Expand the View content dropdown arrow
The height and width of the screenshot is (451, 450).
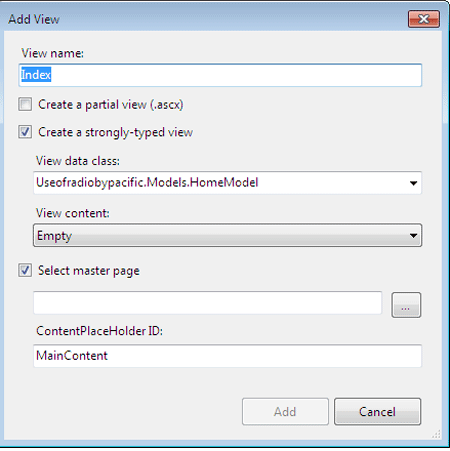pos(413,236)
